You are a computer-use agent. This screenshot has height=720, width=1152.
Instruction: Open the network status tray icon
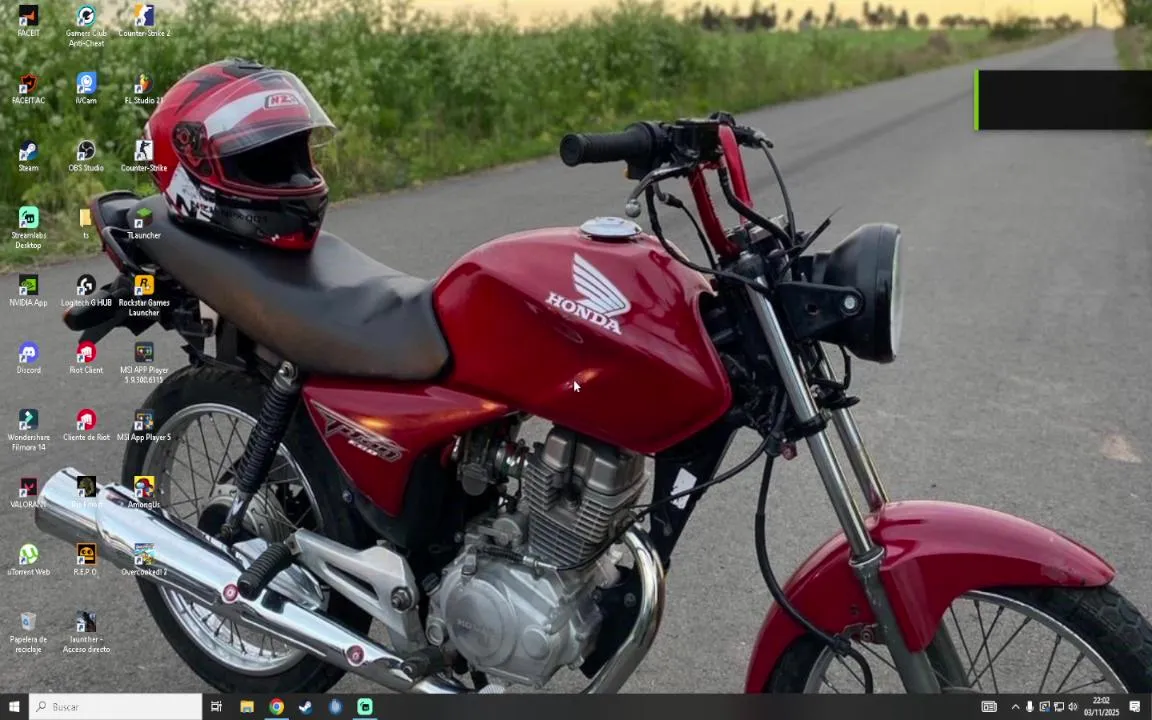point(1059,707)
